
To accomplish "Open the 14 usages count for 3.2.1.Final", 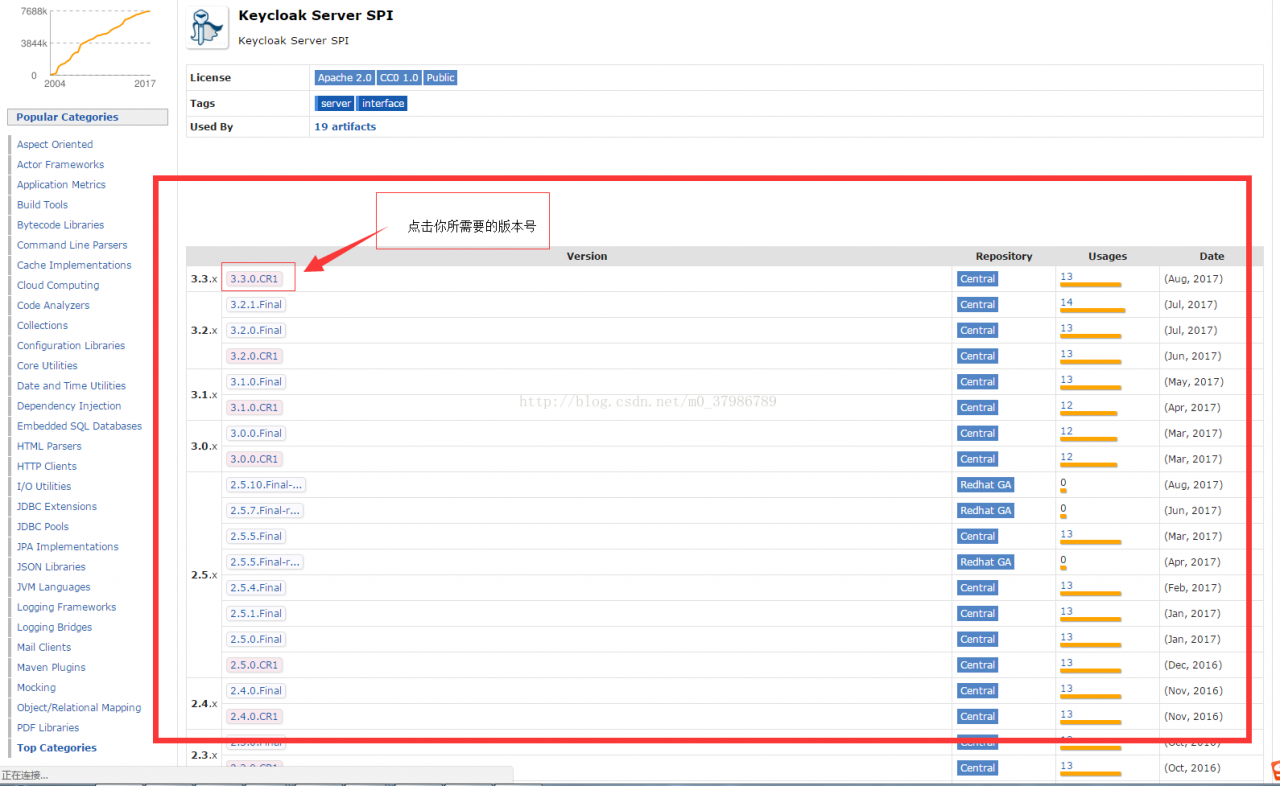I will pyautogui.click(x=1066, y=302).
